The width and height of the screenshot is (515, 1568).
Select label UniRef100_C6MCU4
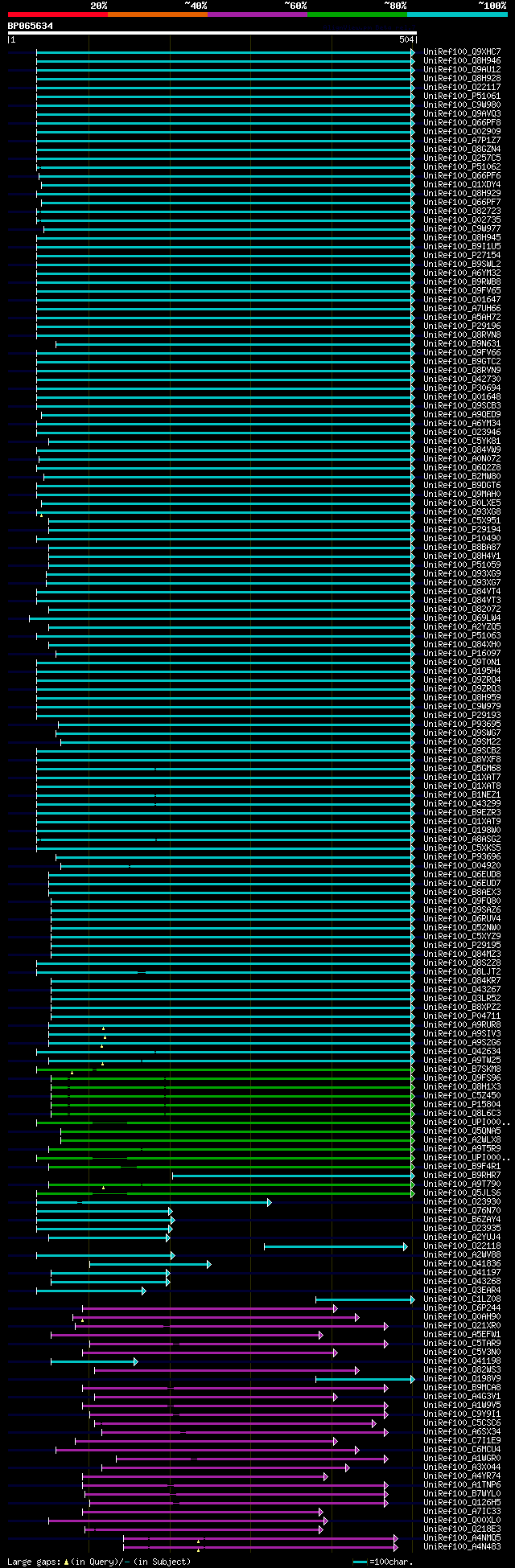[x=462, y=1450]
